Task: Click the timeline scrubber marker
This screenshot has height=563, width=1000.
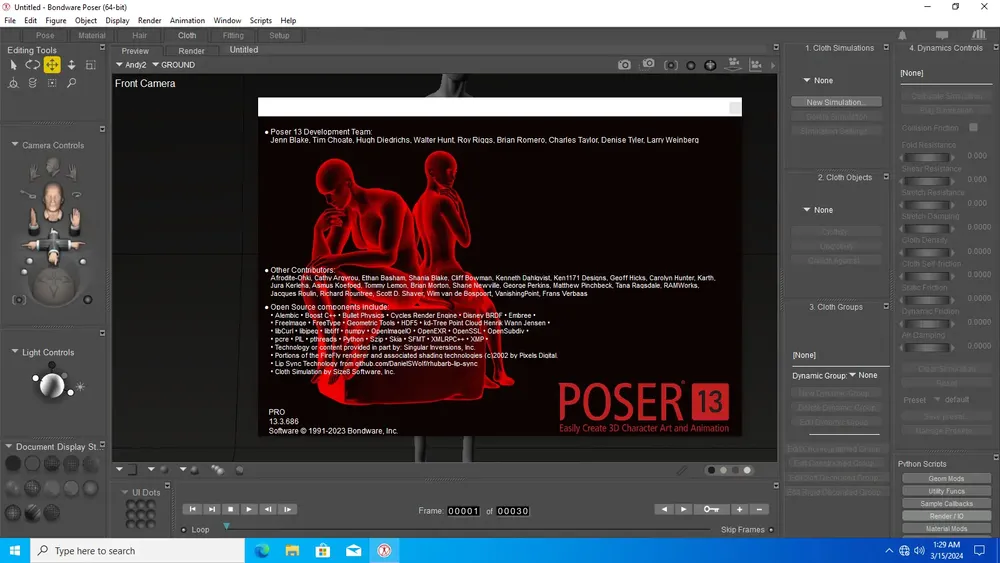Action: [x=226, y=527]
